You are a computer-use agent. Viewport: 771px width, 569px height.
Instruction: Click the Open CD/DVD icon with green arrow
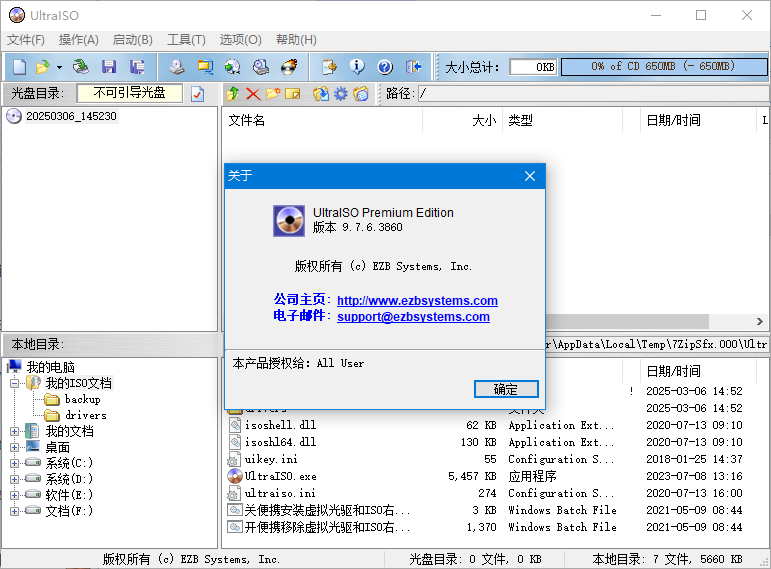click(x=80, y=66)
